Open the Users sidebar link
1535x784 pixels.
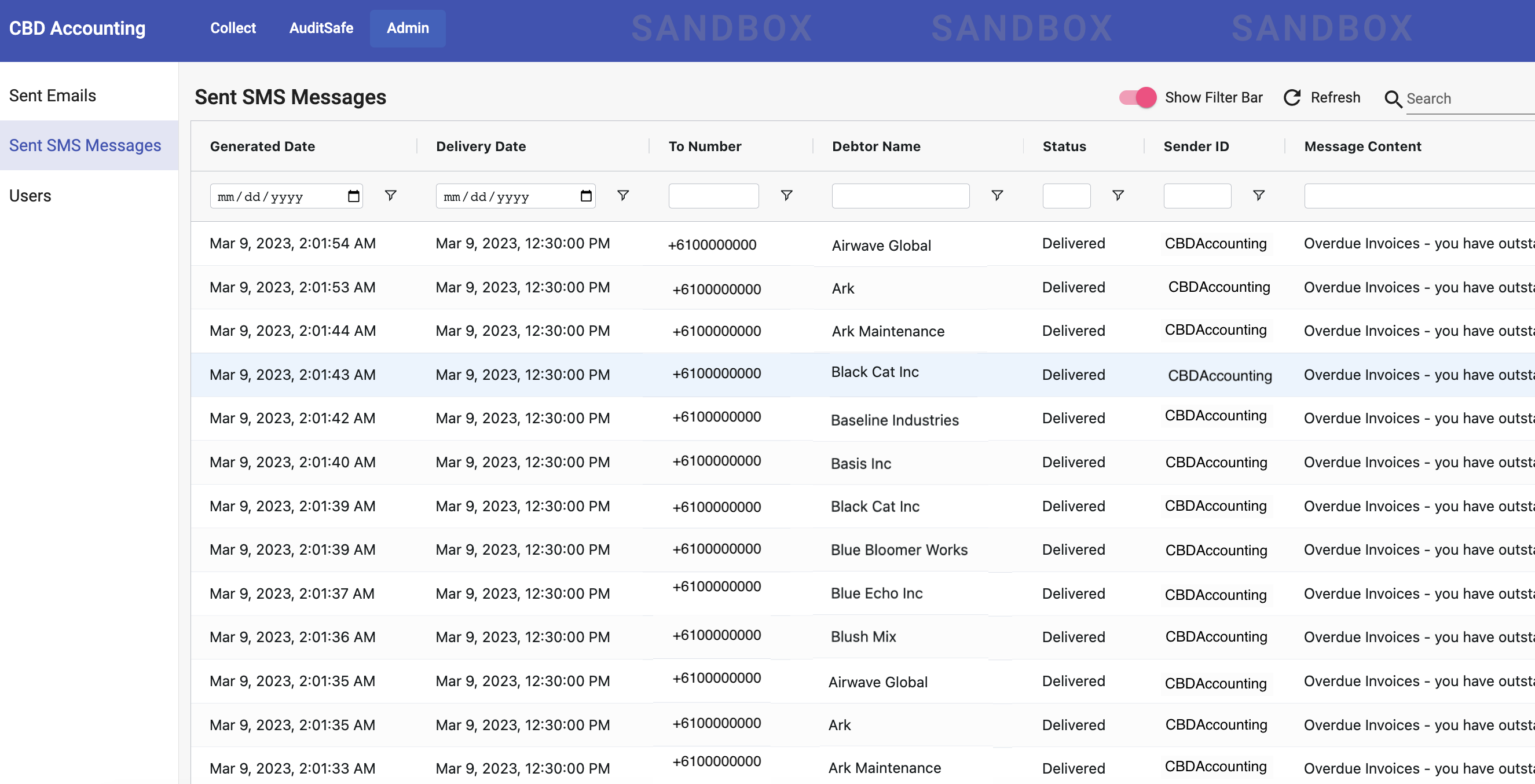30,196
